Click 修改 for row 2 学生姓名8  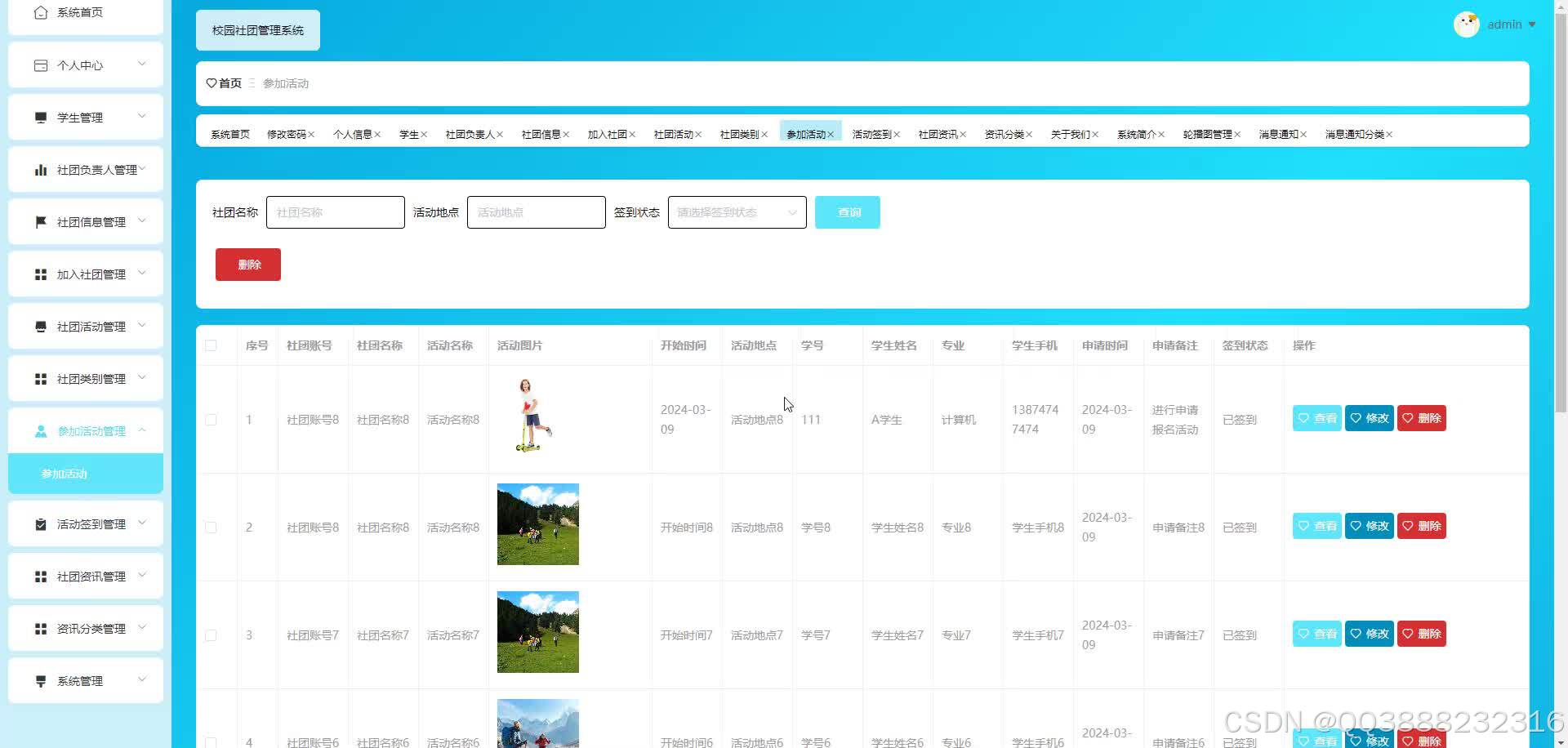1370,526
